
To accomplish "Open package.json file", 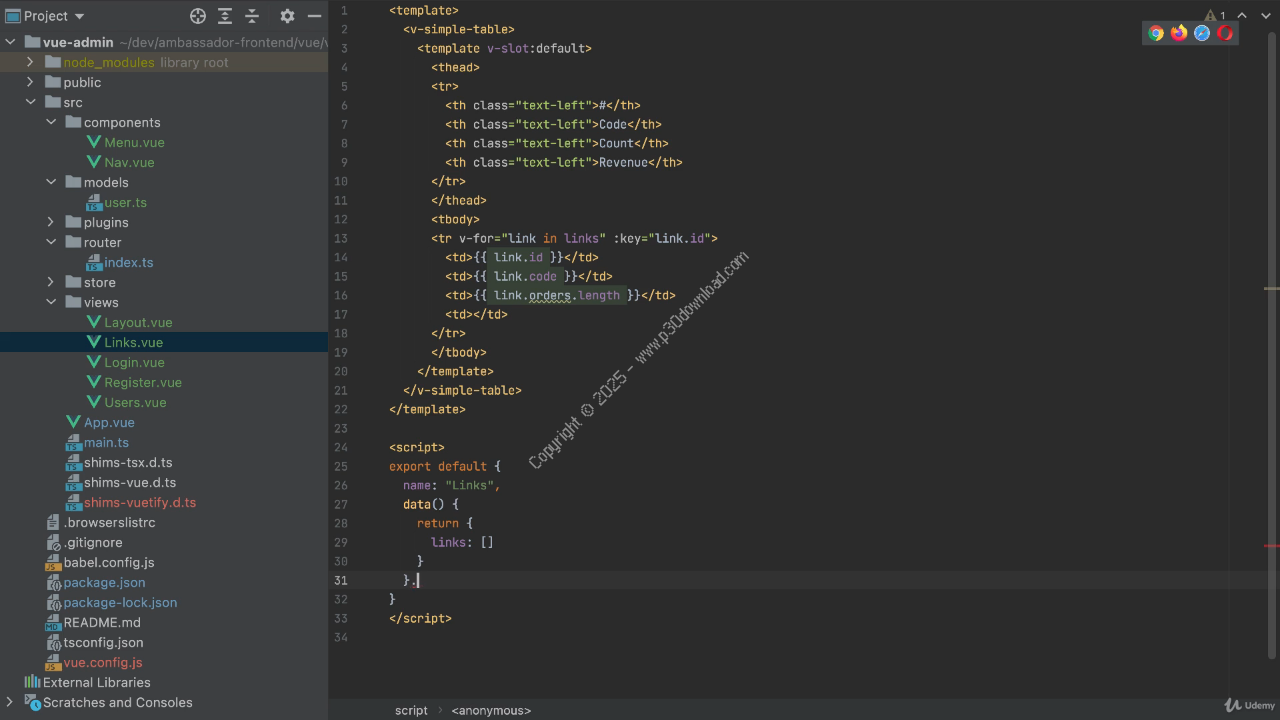I will (x=104, y=582).
